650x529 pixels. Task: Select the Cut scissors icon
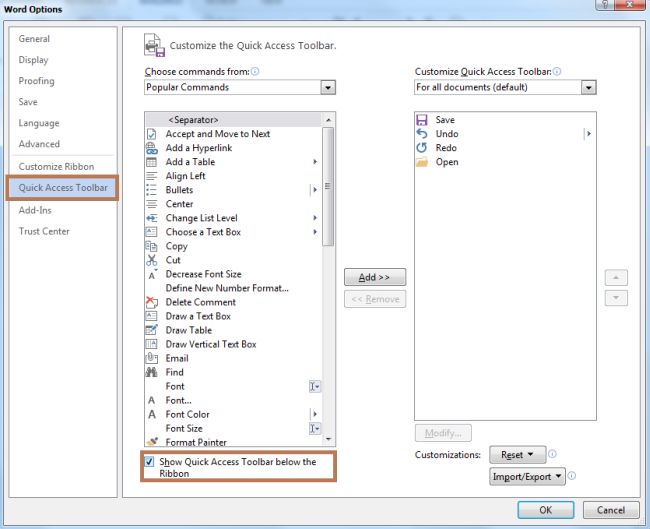pos(152,260)
